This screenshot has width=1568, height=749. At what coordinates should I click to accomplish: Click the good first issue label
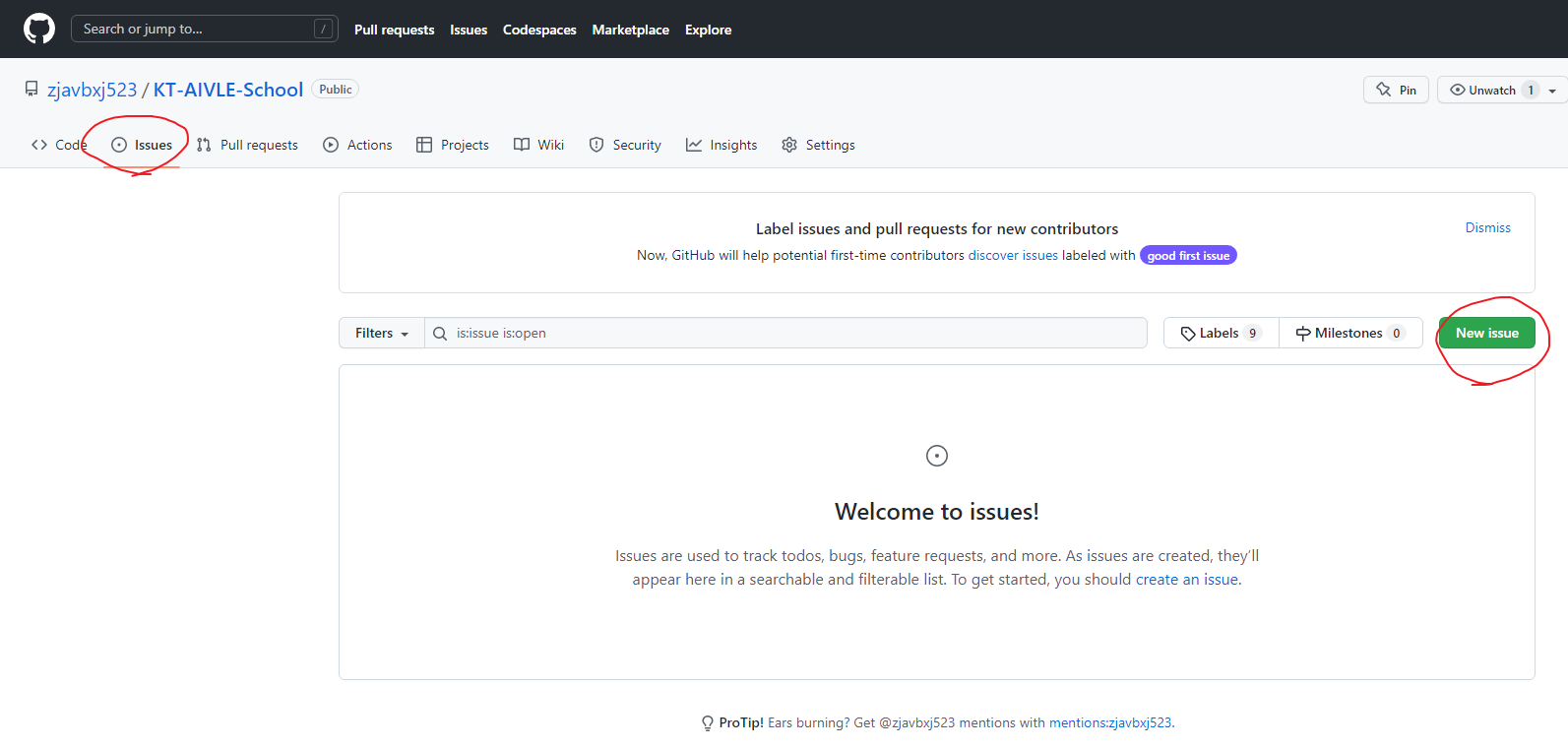click(1188, 255)
